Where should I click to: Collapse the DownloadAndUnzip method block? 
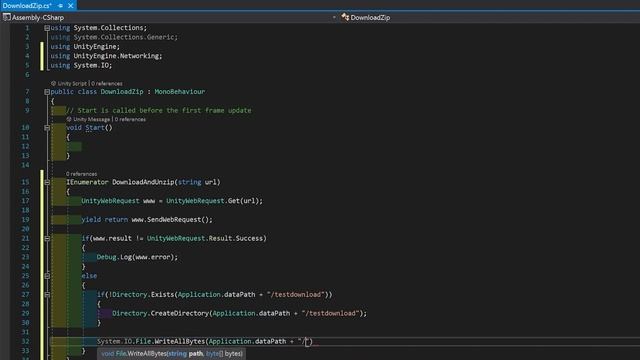click(x=47, y=182)
